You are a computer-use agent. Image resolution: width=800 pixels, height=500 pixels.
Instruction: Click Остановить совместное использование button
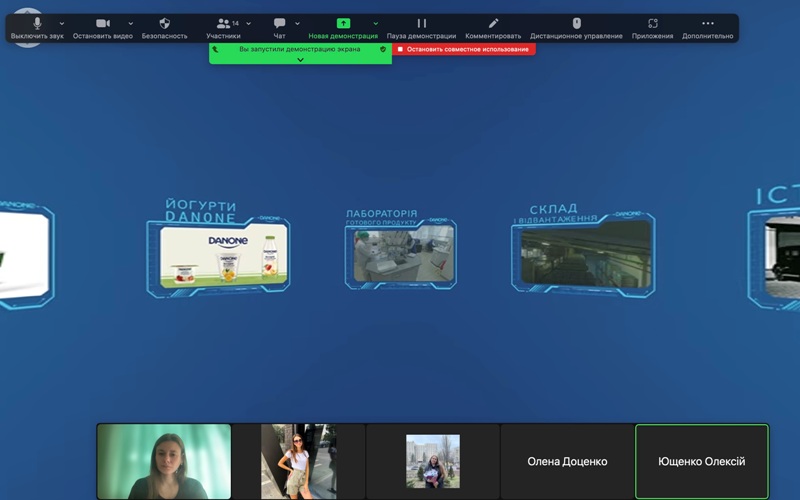(x=464, y=49)
